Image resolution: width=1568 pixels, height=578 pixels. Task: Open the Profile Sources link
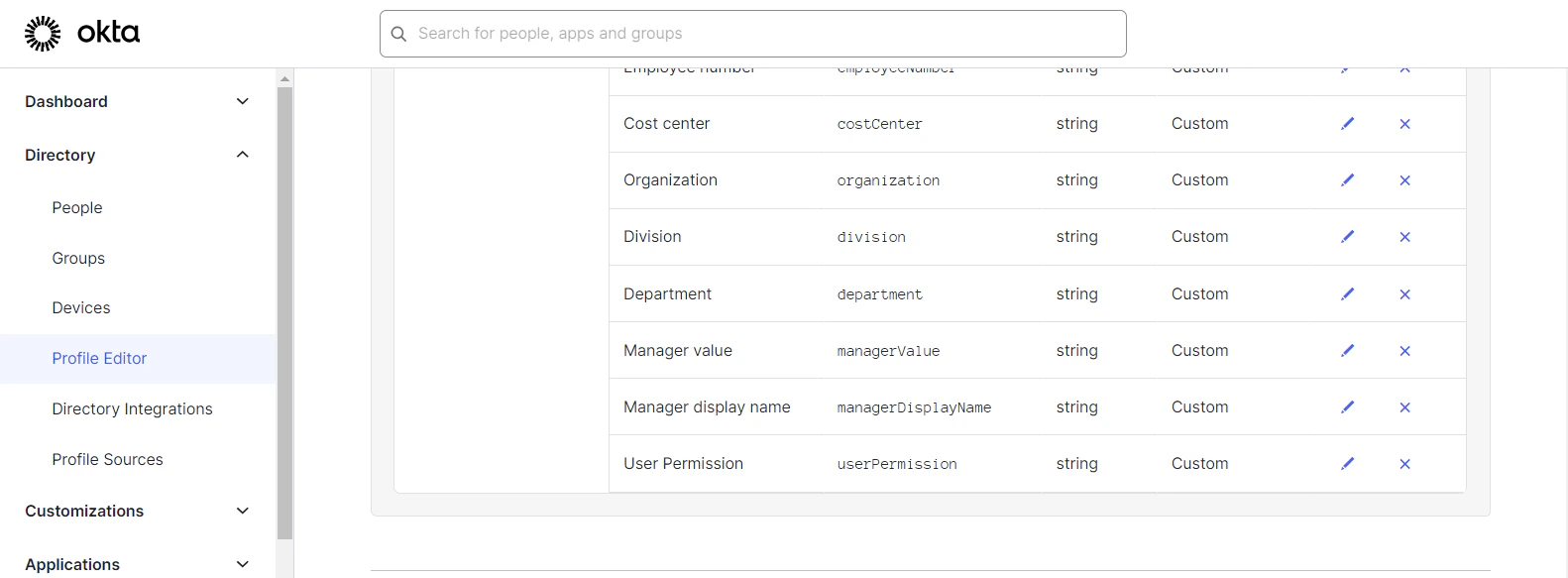[107, 459]
